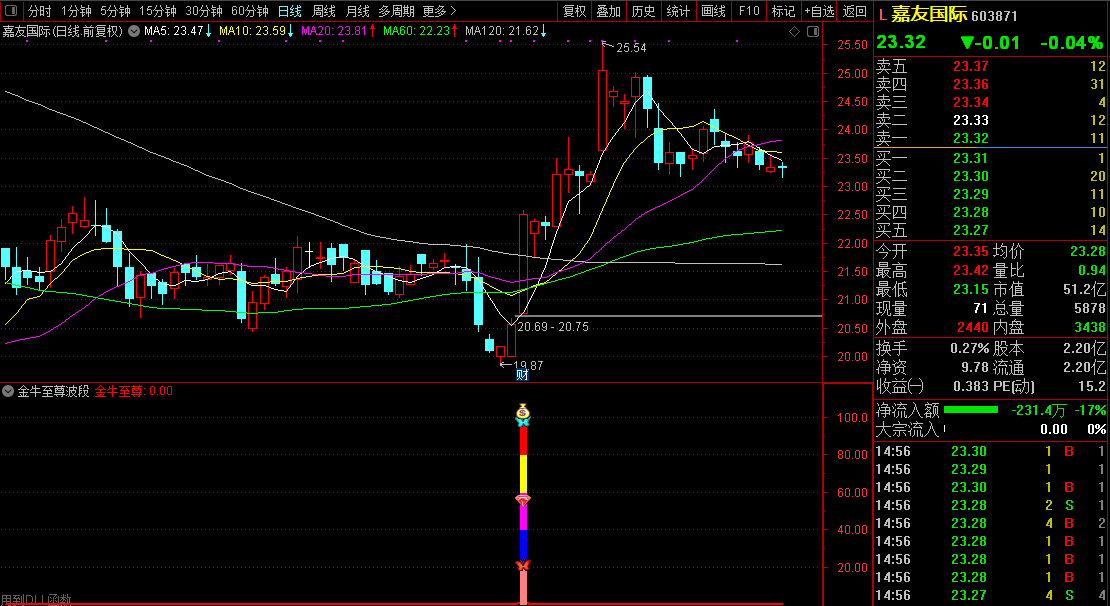Open dropdown arrow next to 嘉友国际 chart title

(134, 31)
